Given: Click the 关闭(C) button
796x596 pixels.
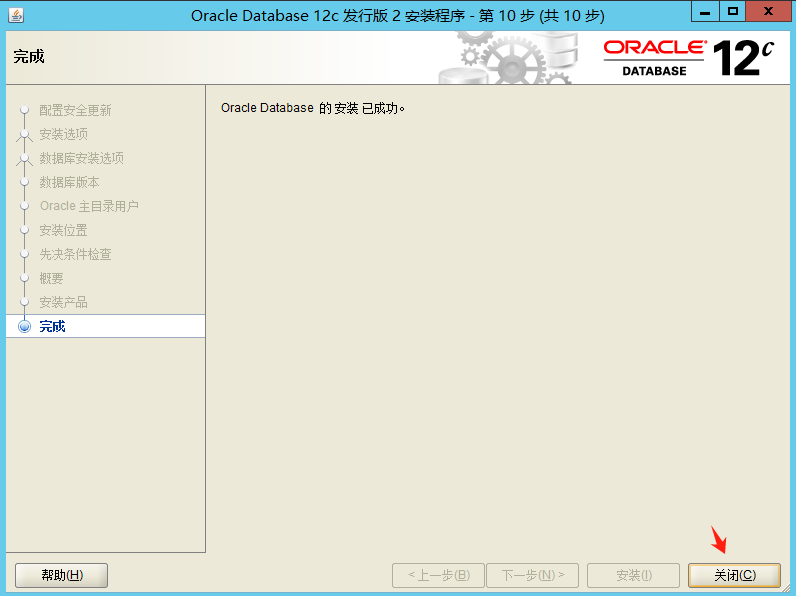Looking at the screenshot, I should tap(734, 575).
